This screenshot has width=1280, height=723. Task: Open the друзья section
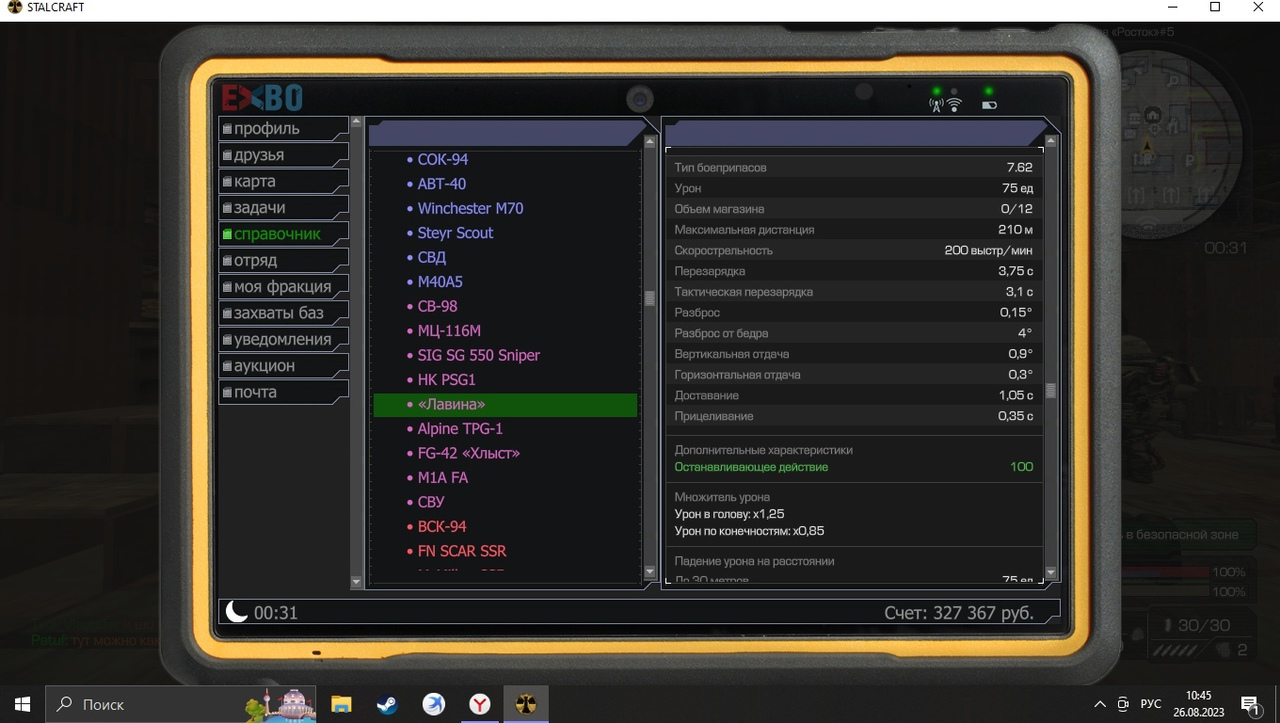284,155
